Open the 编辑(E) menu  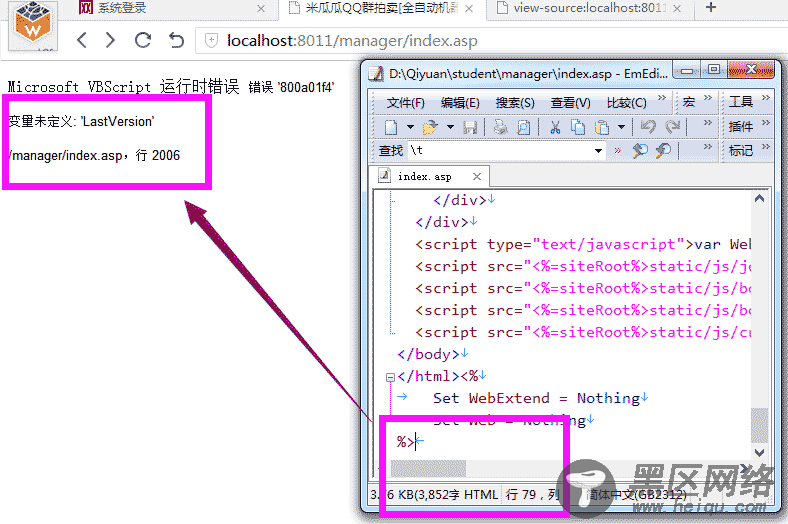point(460,102)
